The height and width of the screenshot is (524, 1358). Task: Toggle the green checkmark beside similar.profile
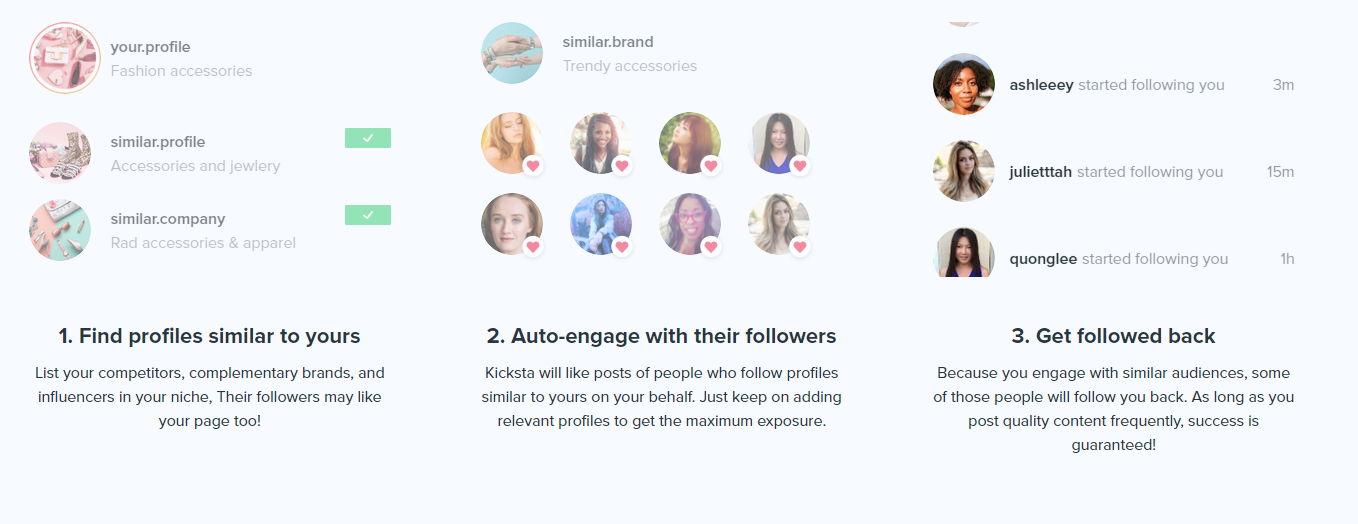[x=367, y=138]
